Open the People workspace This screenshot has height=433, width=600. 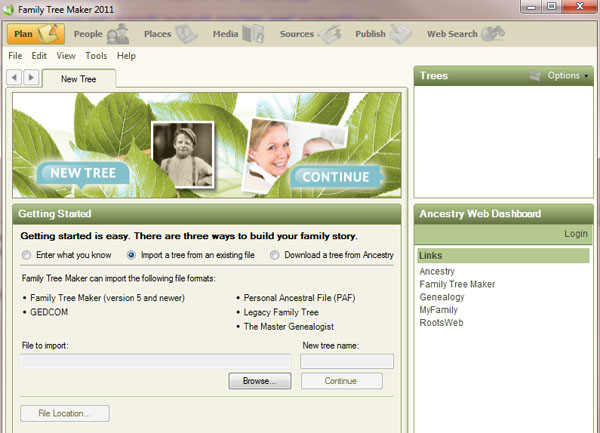coord(101,34)
